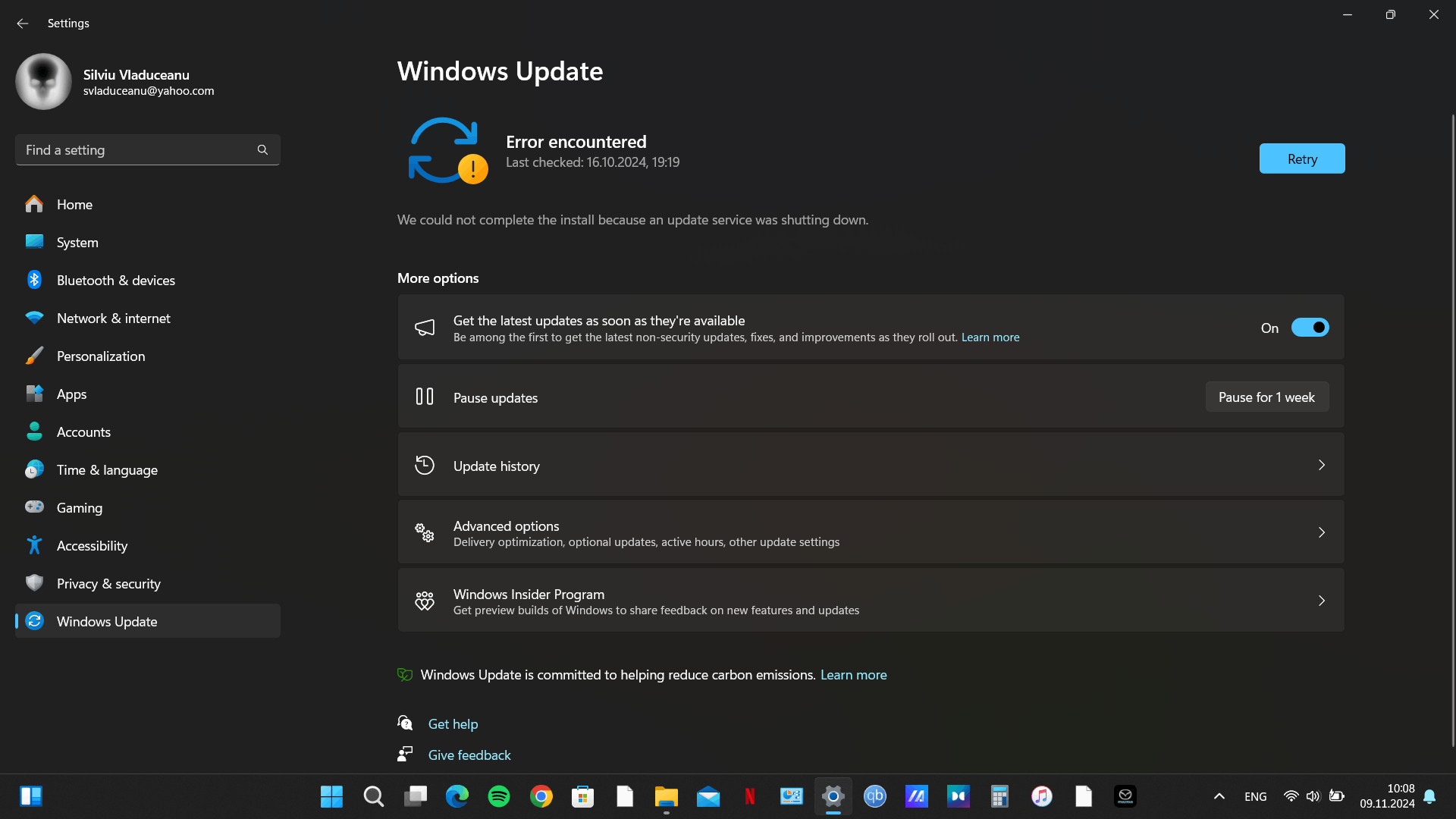This screenshot has width=1456, height=819.
Task: Click the Accounts person icon
Action: pos(34,431)
